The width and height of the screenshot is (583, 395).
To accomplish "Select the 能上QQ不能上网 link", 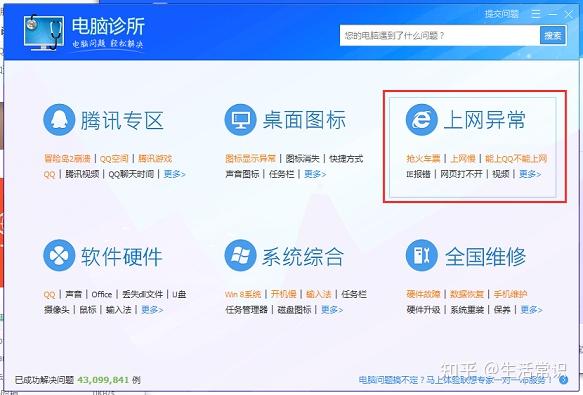I will click(516, 158).
